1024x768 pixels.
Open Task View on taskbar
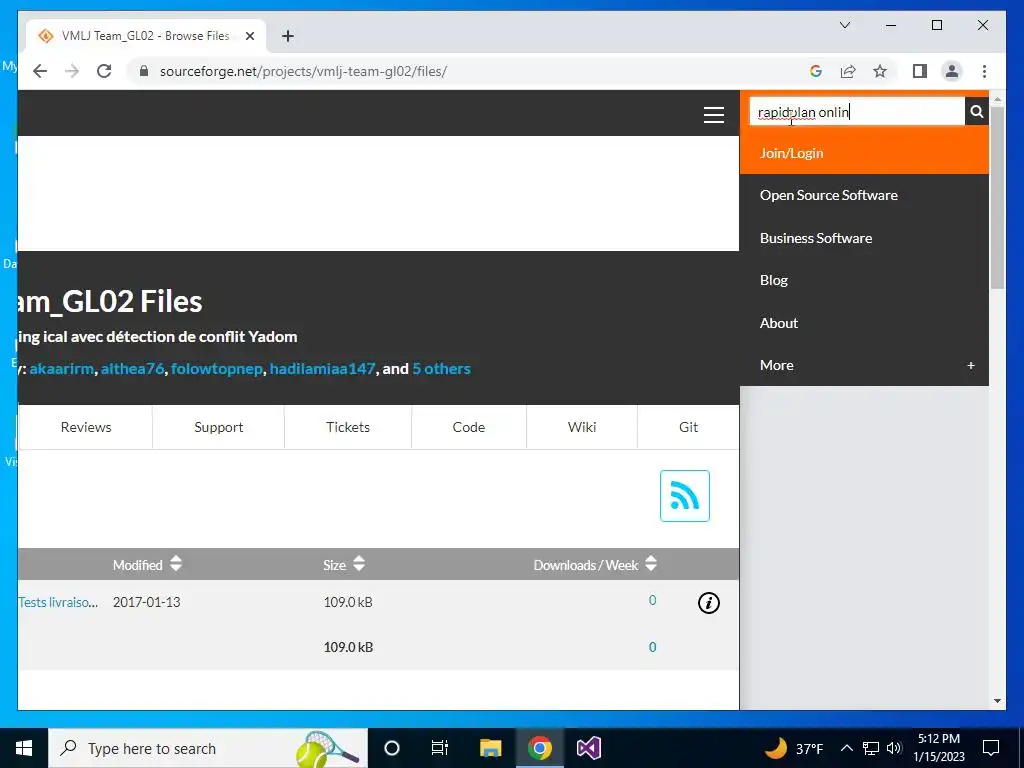pyautogui.click(x=440, y=748)
